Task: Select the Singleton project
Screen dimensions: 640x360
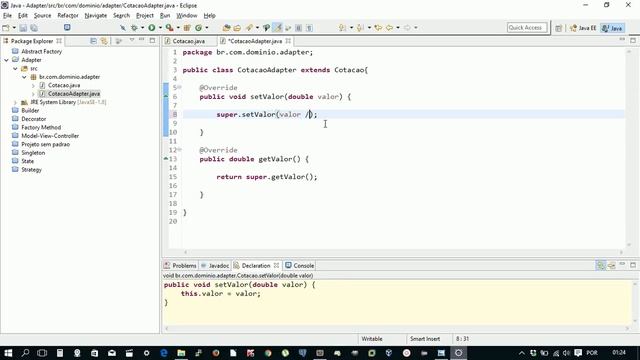Action: pyautogui.click(x=33, y=153)
